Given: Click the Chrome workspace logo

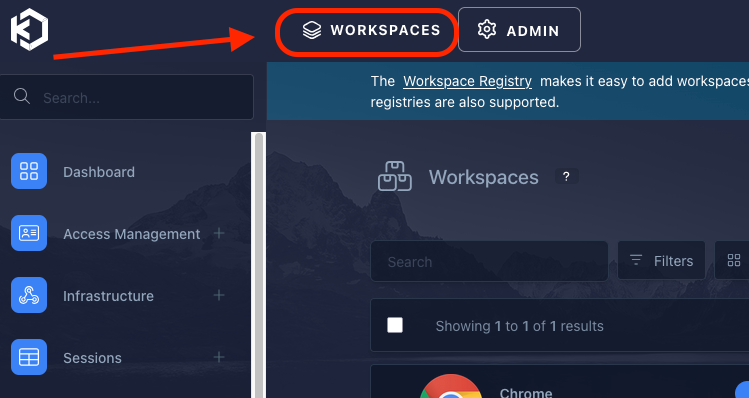Looking at the screenshot, I should (x=450, y=387).
